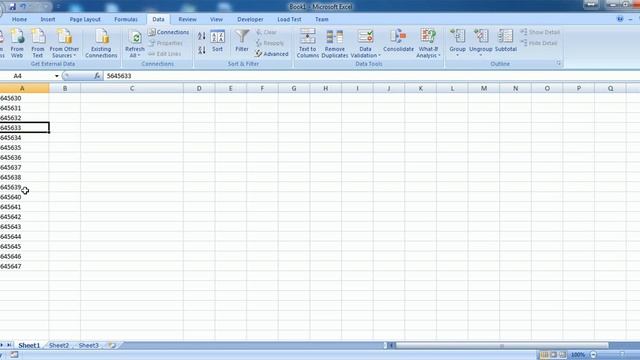Switch to Sheet3 tab
Screen dimensions: 640x360
click(89, 345)
